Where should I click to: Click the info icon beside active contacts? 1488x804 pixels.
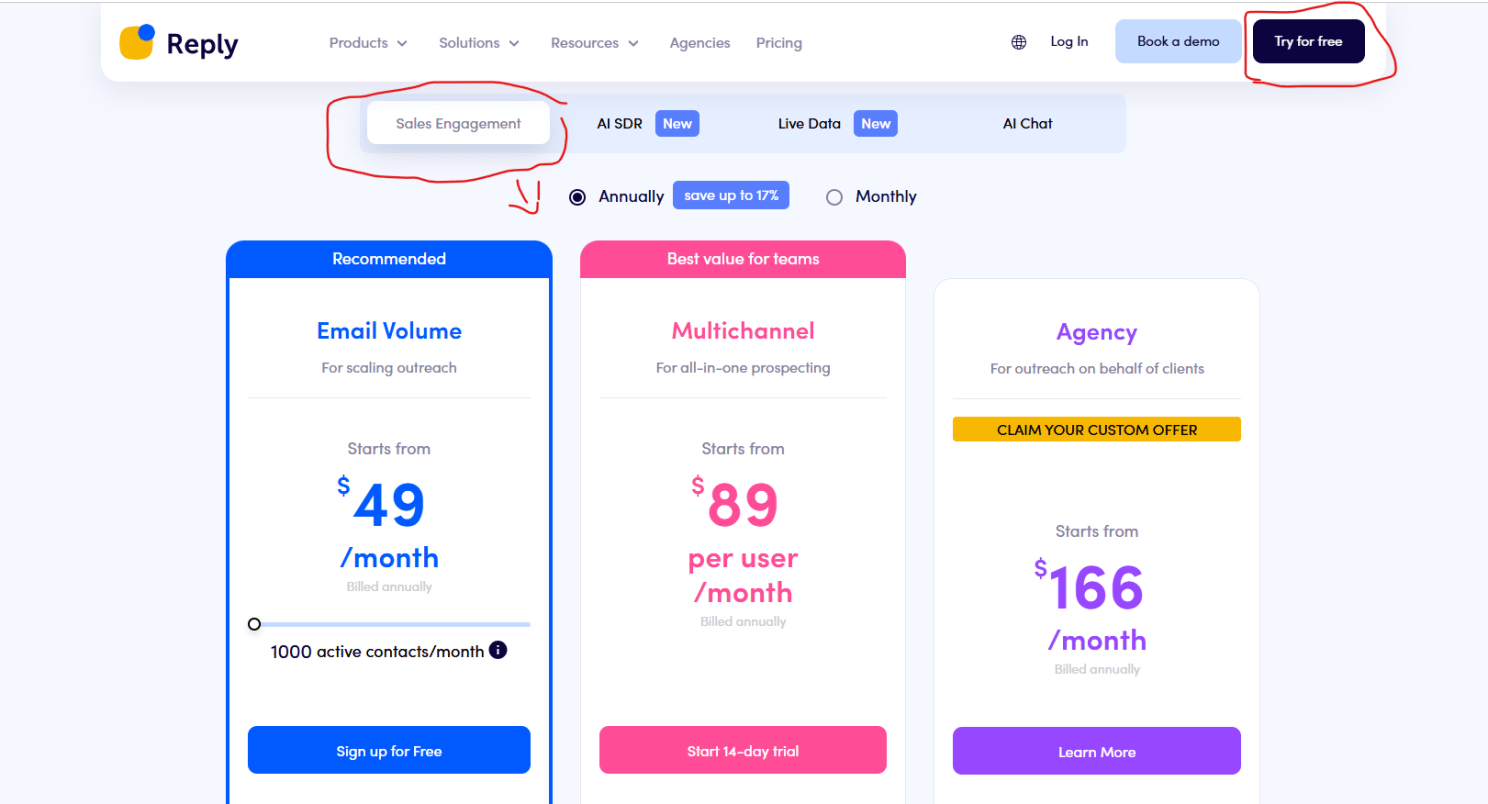498,650
